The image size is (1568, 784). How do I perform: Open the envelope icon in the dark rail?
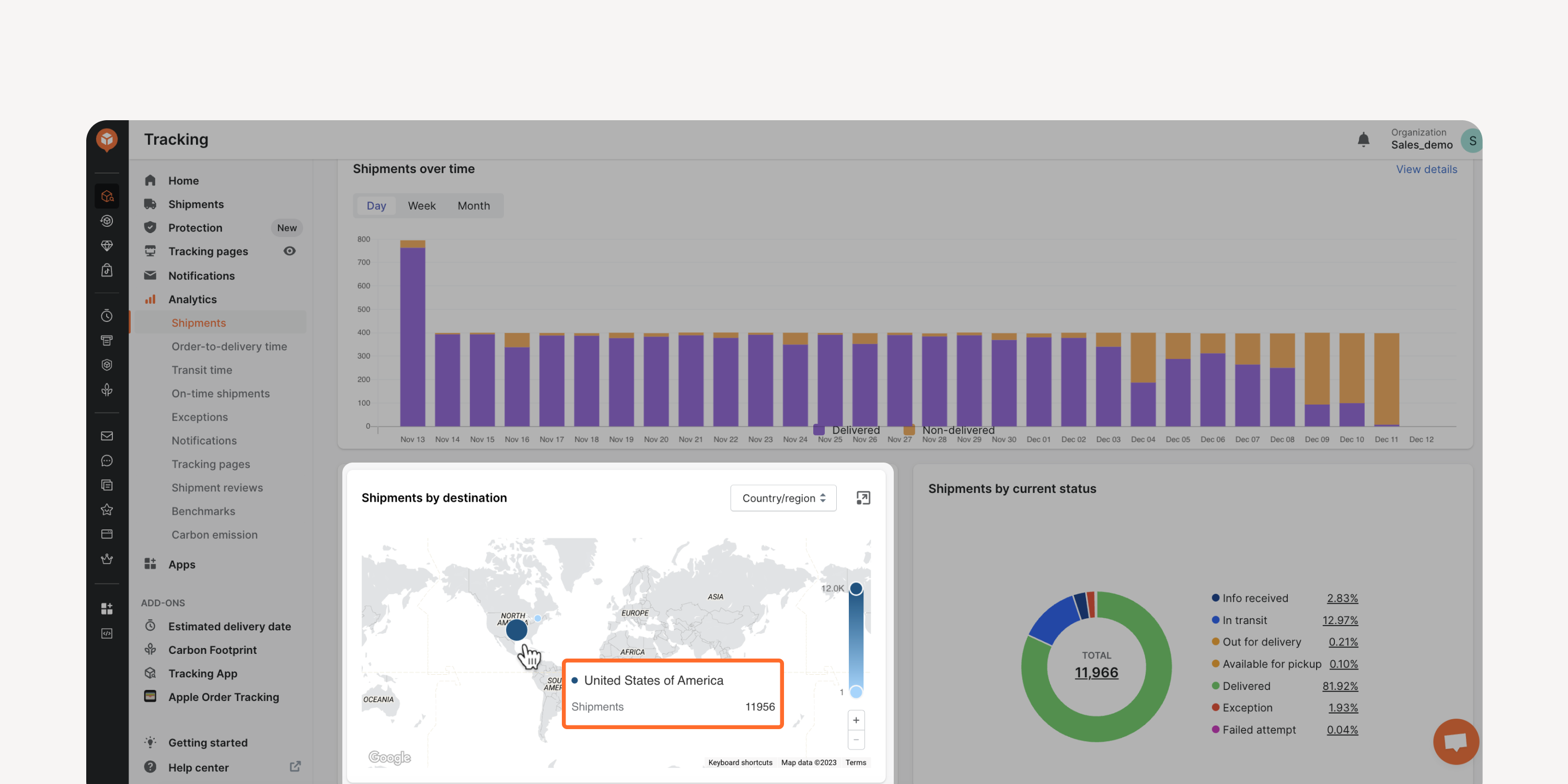[107, 436]
